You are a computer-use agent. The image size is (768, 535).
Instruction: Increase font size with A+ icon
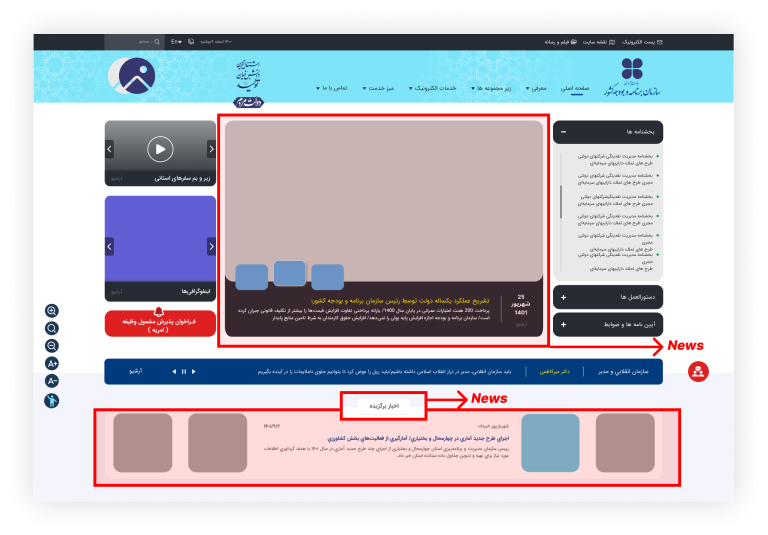pyautogui.click(x=52, y=364)
